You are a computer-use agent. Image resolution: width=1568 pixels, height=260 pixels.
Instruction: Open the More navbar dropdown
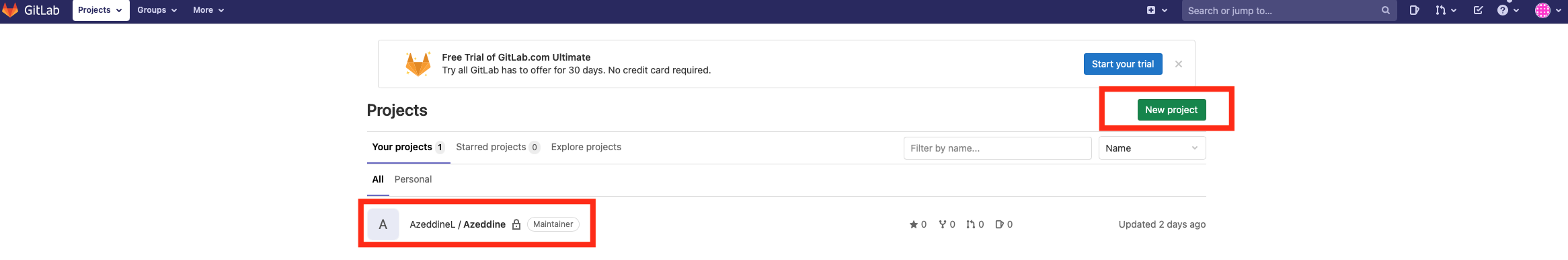tap(208, 10)
